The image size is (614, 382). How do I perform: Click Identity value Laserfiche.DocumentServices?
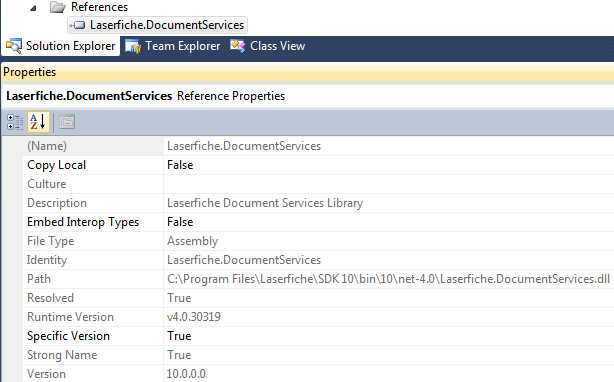[244, 260]
